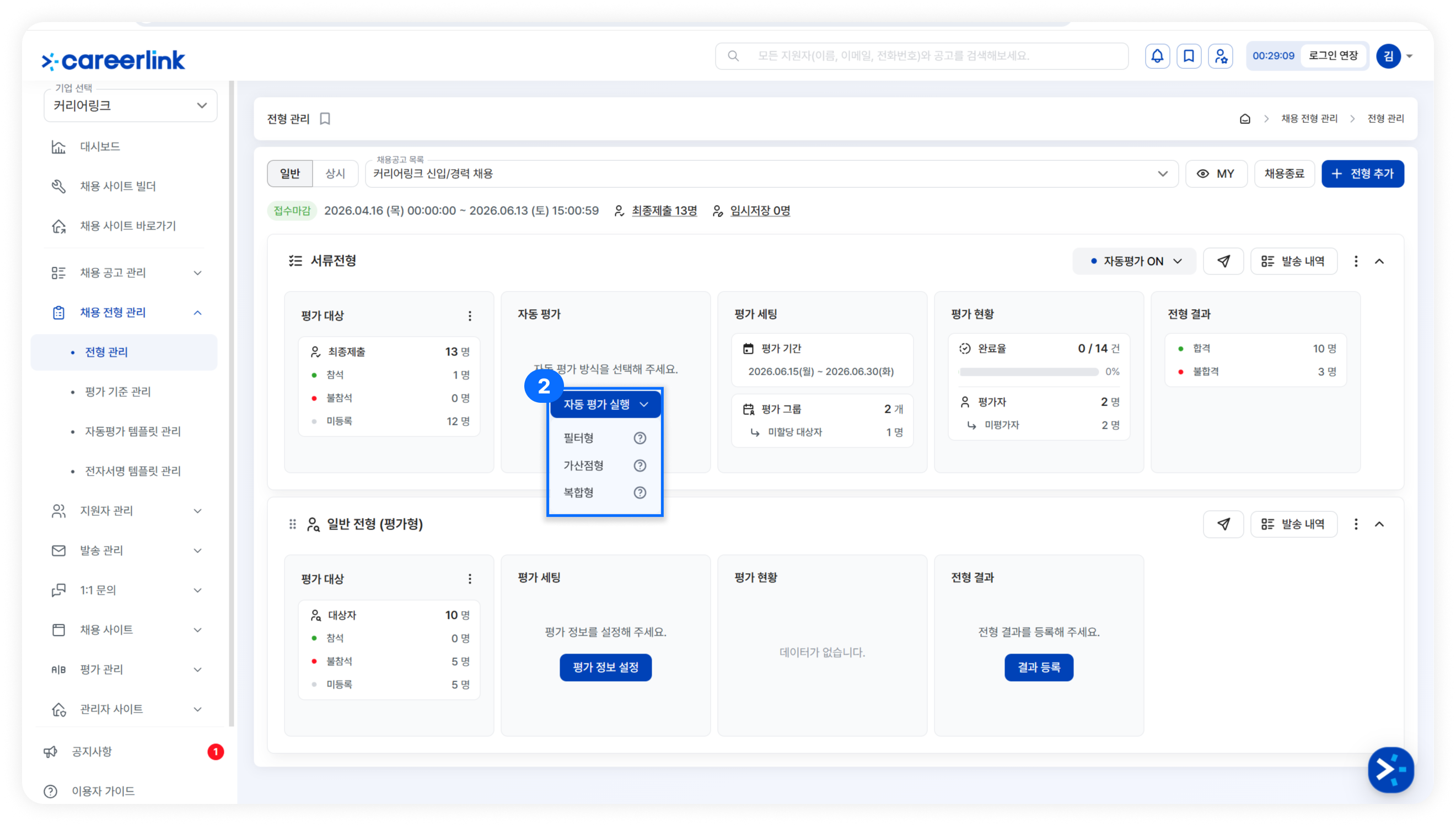Select 복합형 from dropdown menu
The image size is (1456, 826).
(x=578, y=493)
